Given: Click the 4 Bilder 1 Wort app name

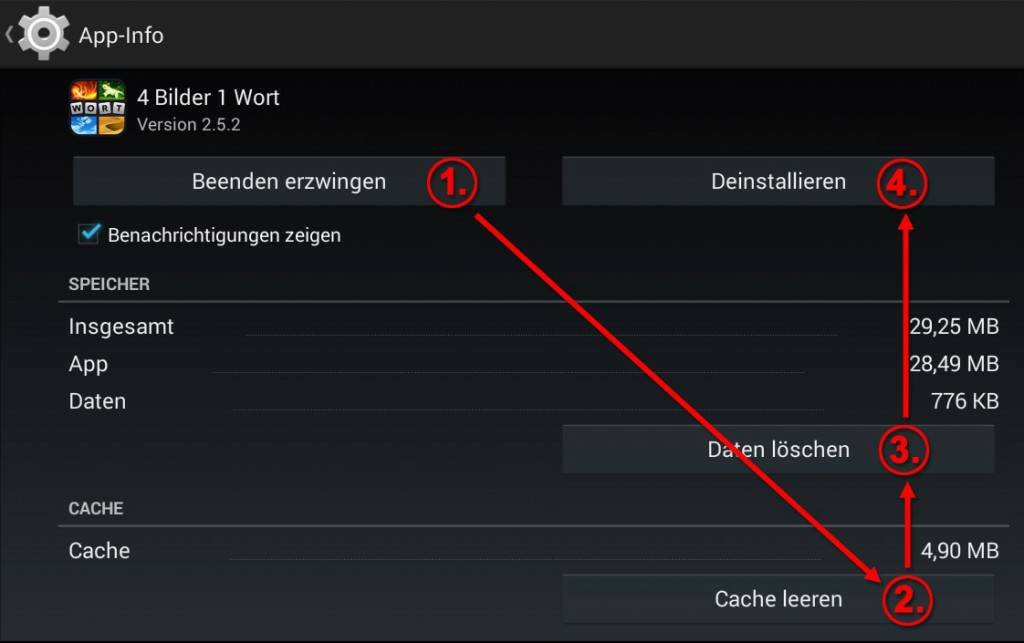Looking at the screenshot, I should [x=208, y=97].
